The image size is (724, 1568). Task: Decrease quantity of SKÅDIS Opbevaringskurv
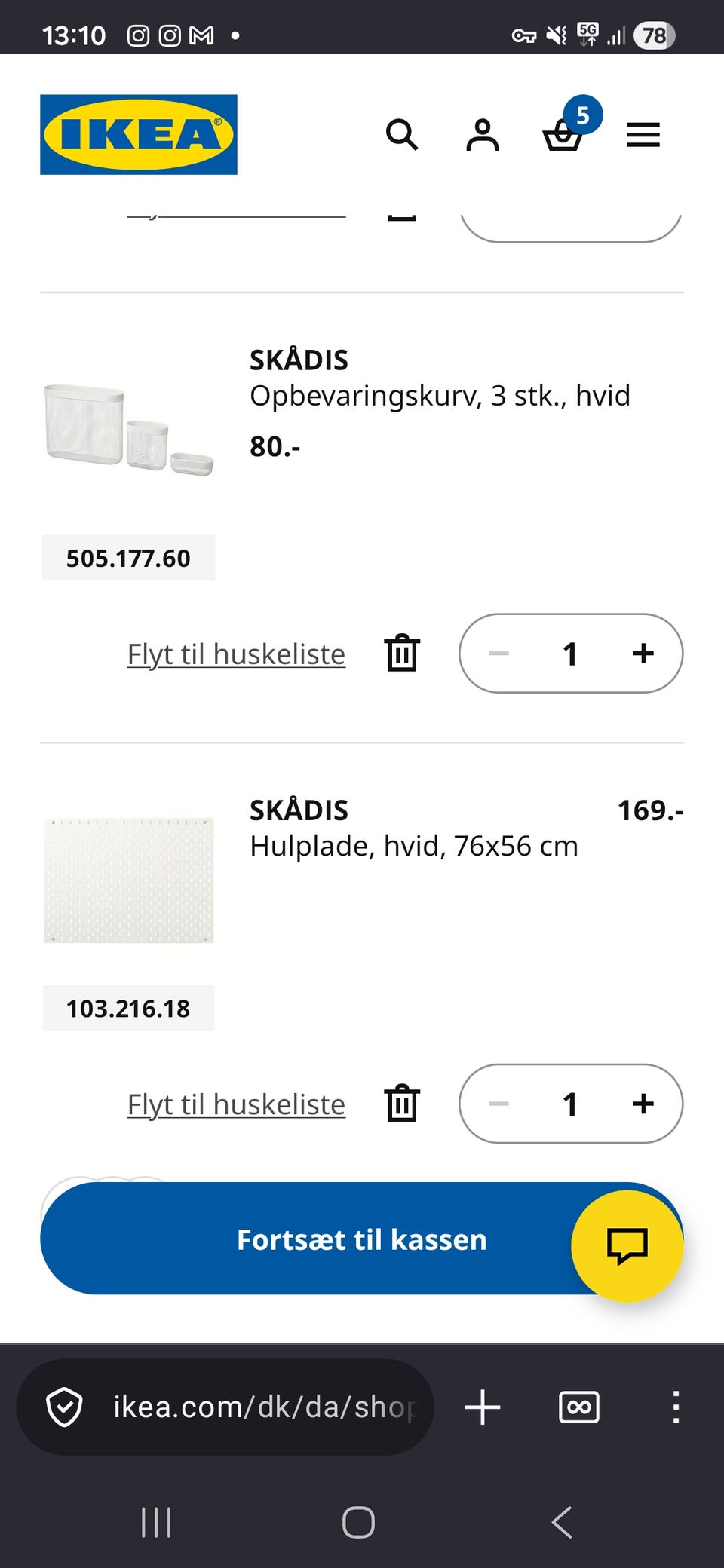(499, 653)
